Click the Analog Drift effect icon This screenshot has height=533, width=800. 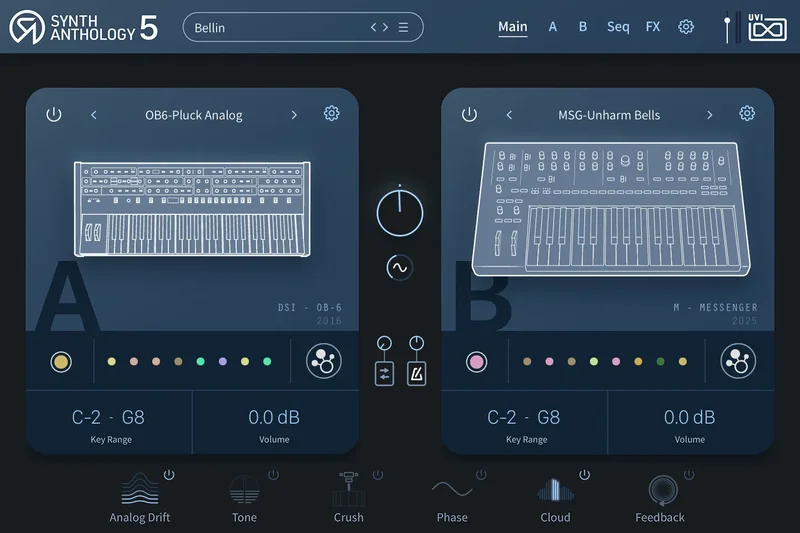140,489
